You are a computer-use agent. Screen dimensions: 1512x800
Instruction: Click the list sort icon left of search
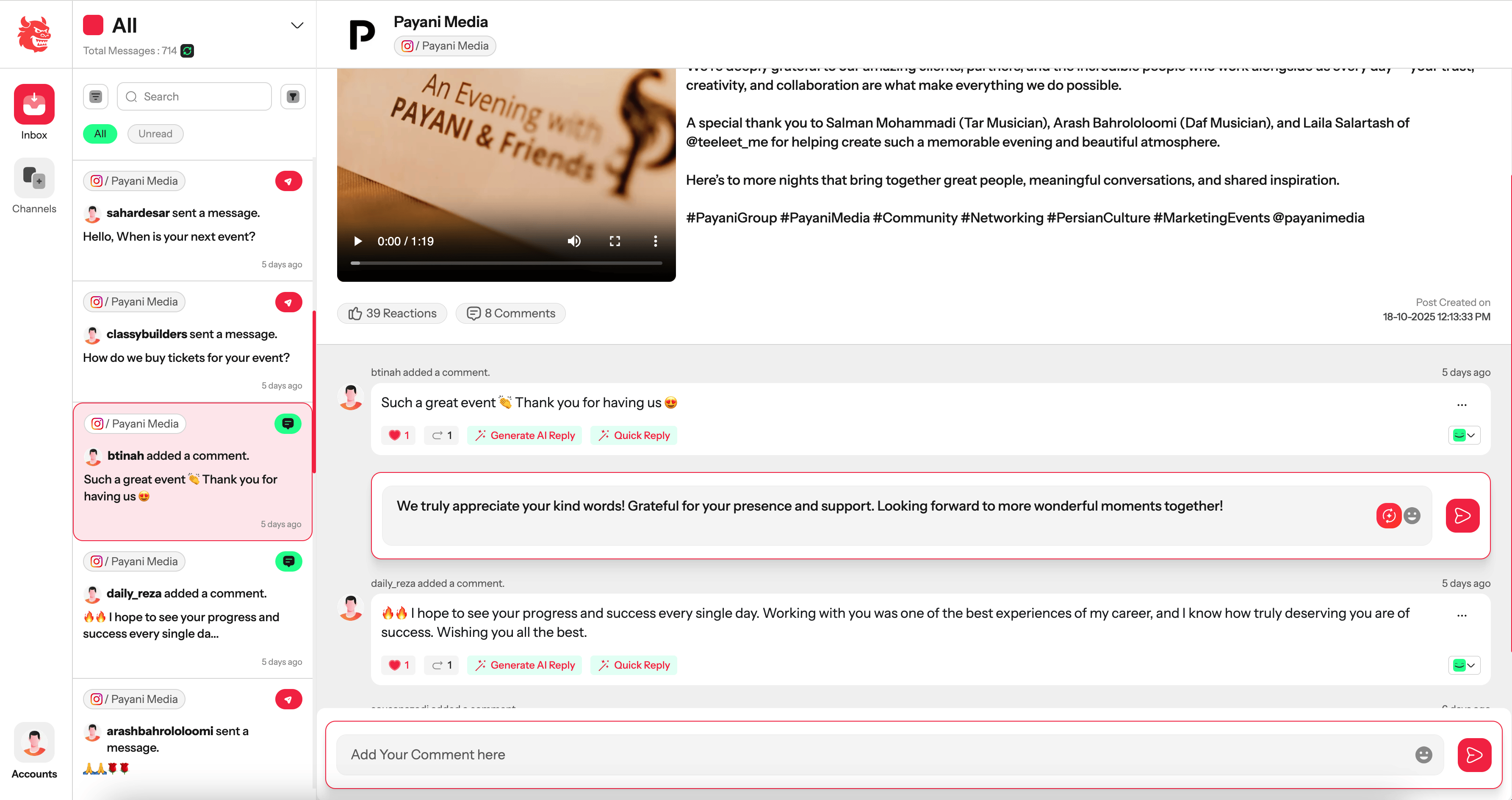tap(96, 96)
